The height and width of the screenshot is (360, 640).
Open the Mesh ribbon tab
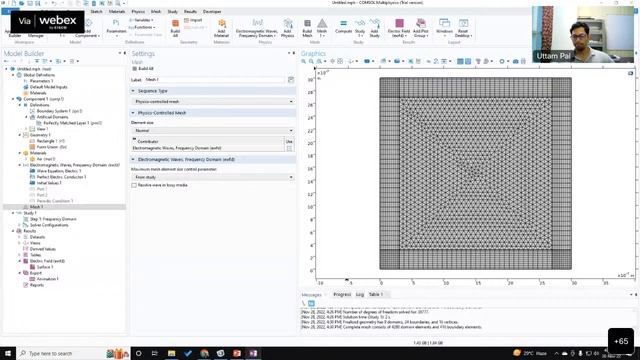pyautogui.click(x=156, y=12)
